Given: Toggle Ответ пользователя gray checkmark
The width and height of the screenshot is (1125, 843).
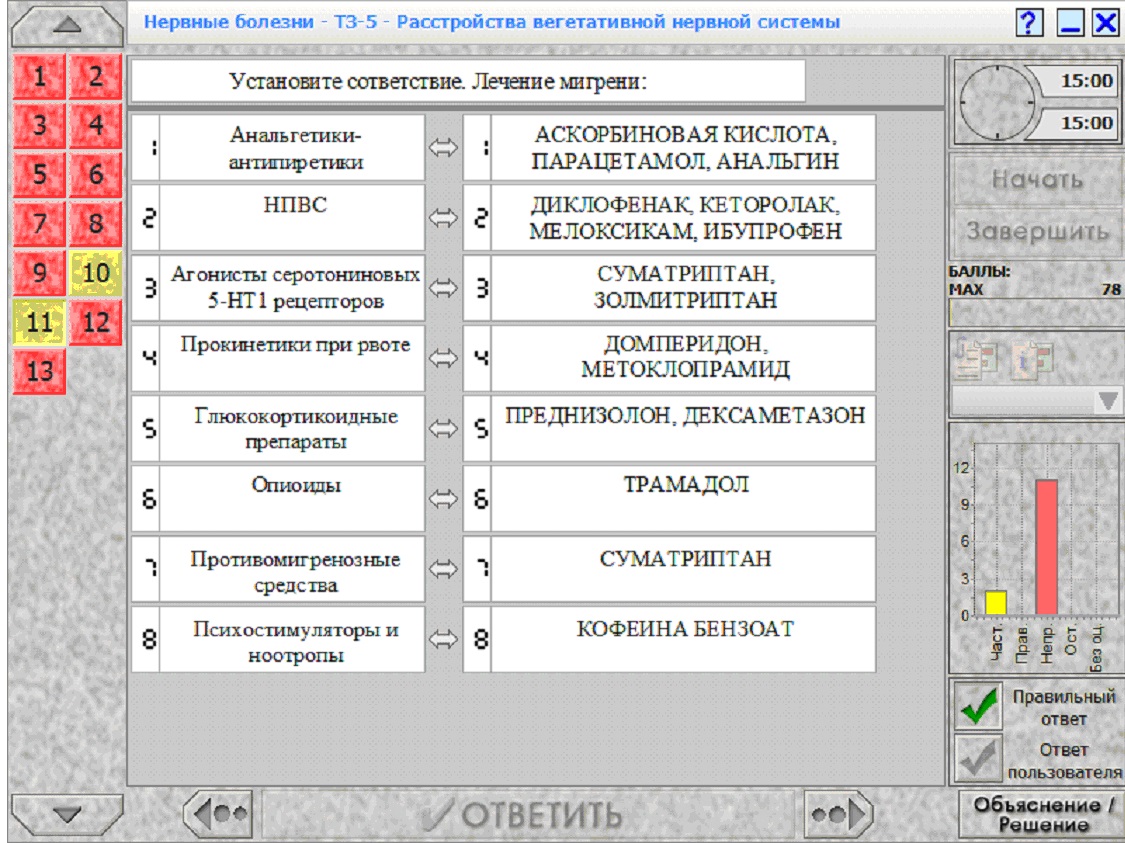Looking at the screenshot, I should coord(978,759).
